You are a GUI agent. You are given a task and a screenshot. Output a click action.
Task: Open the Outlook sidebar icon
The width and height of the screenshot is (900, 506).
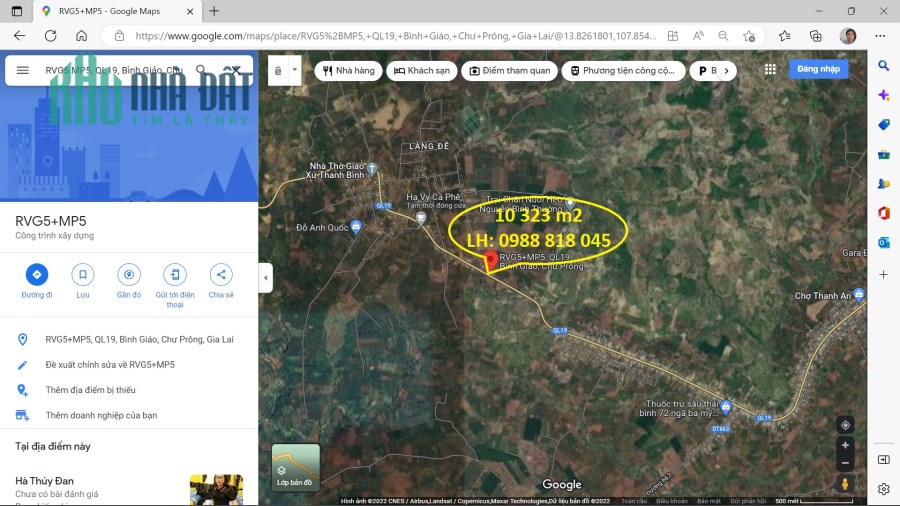click(x=884, y=243)
